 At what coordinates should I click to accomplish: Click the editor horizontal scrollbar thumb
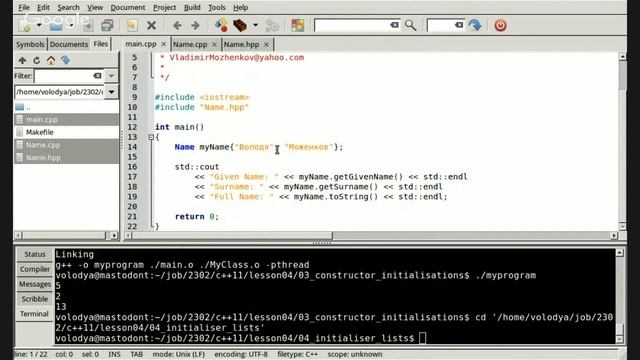[232, 236]
